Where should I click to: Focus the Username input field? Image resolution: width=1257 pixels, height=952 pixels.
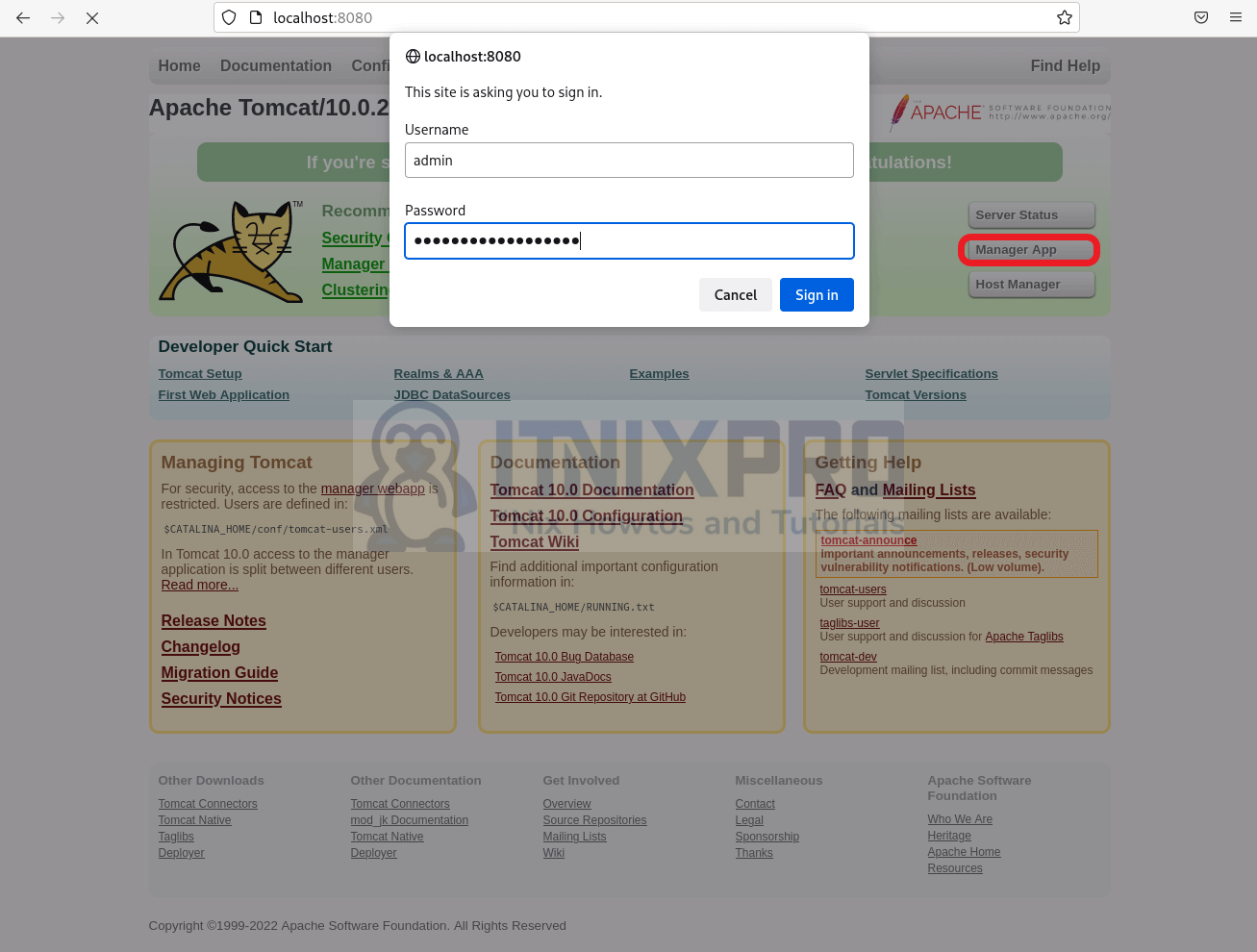click(629, 161)
